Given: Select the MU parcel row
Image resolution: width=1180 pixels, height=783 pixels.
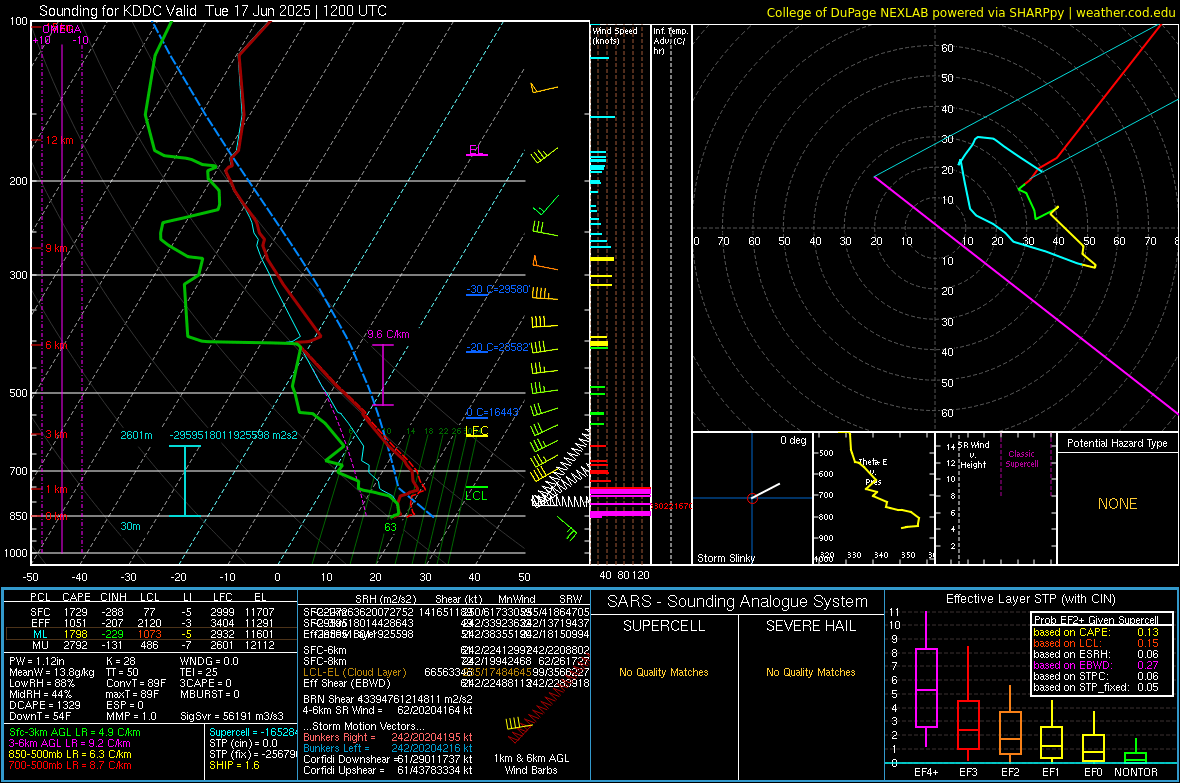Looking at the screenshot, I should [152, 645].
